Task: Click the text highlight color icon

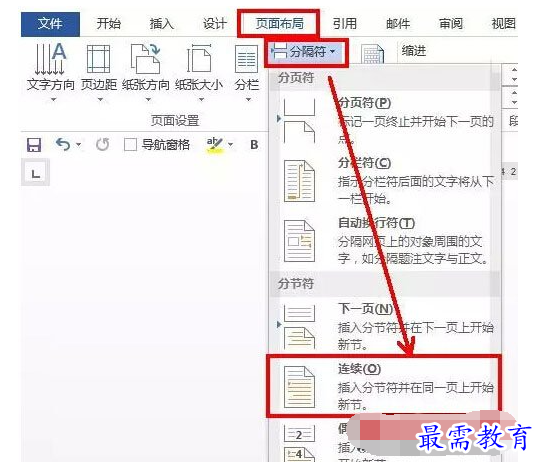Action: 215,145
